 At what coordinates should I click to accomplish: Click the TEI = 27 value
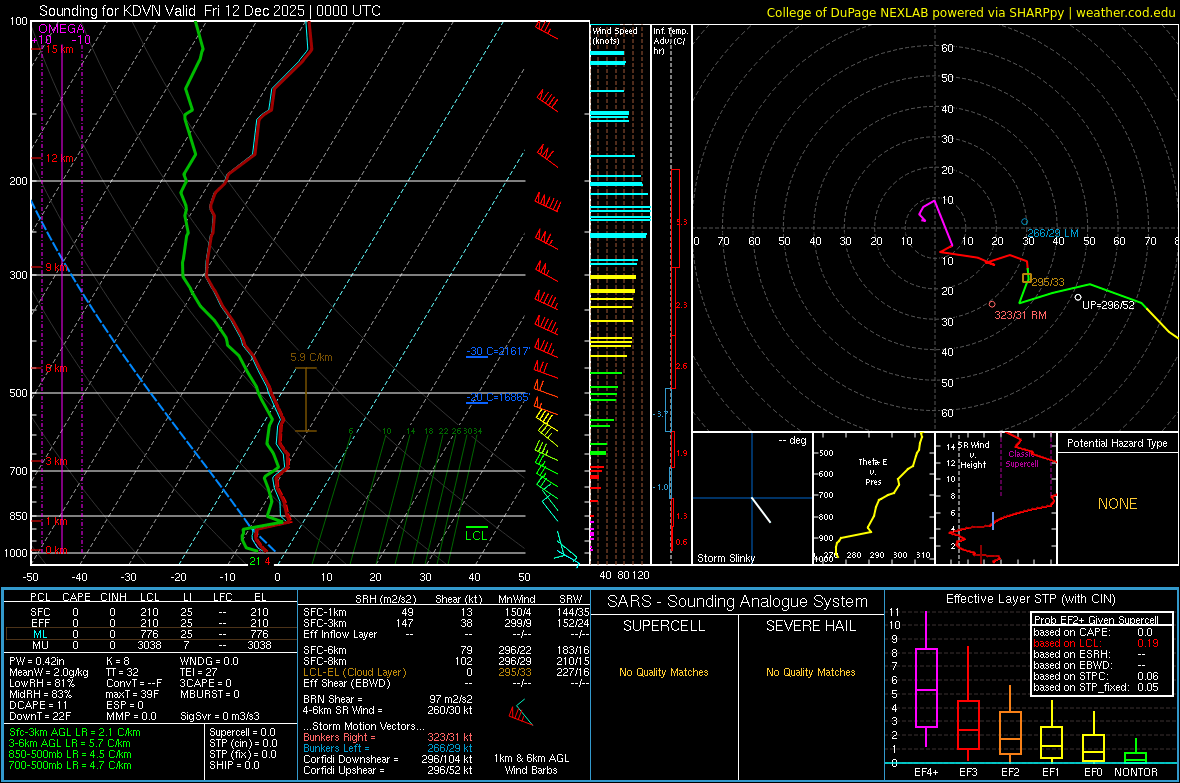(x=199, y=672)
